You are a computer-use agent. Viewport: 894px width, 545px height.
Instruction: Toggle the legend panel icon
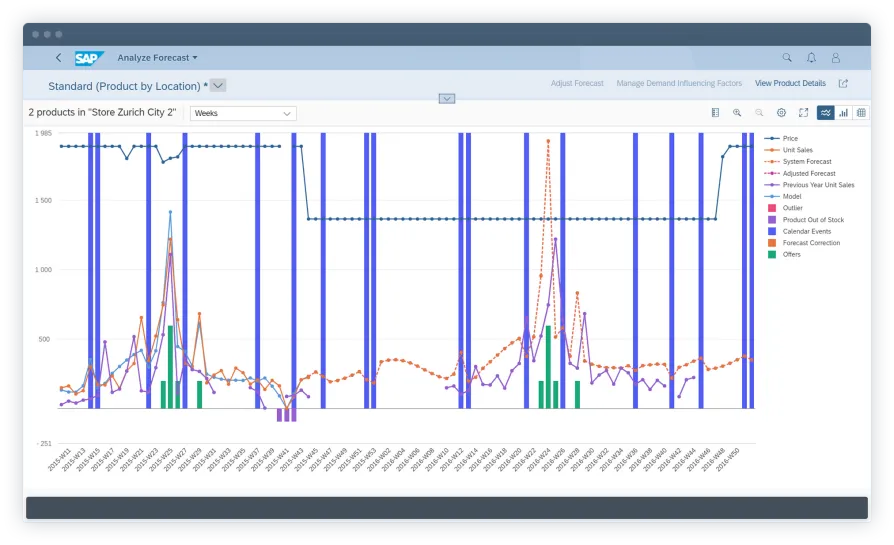pos(715,113)
